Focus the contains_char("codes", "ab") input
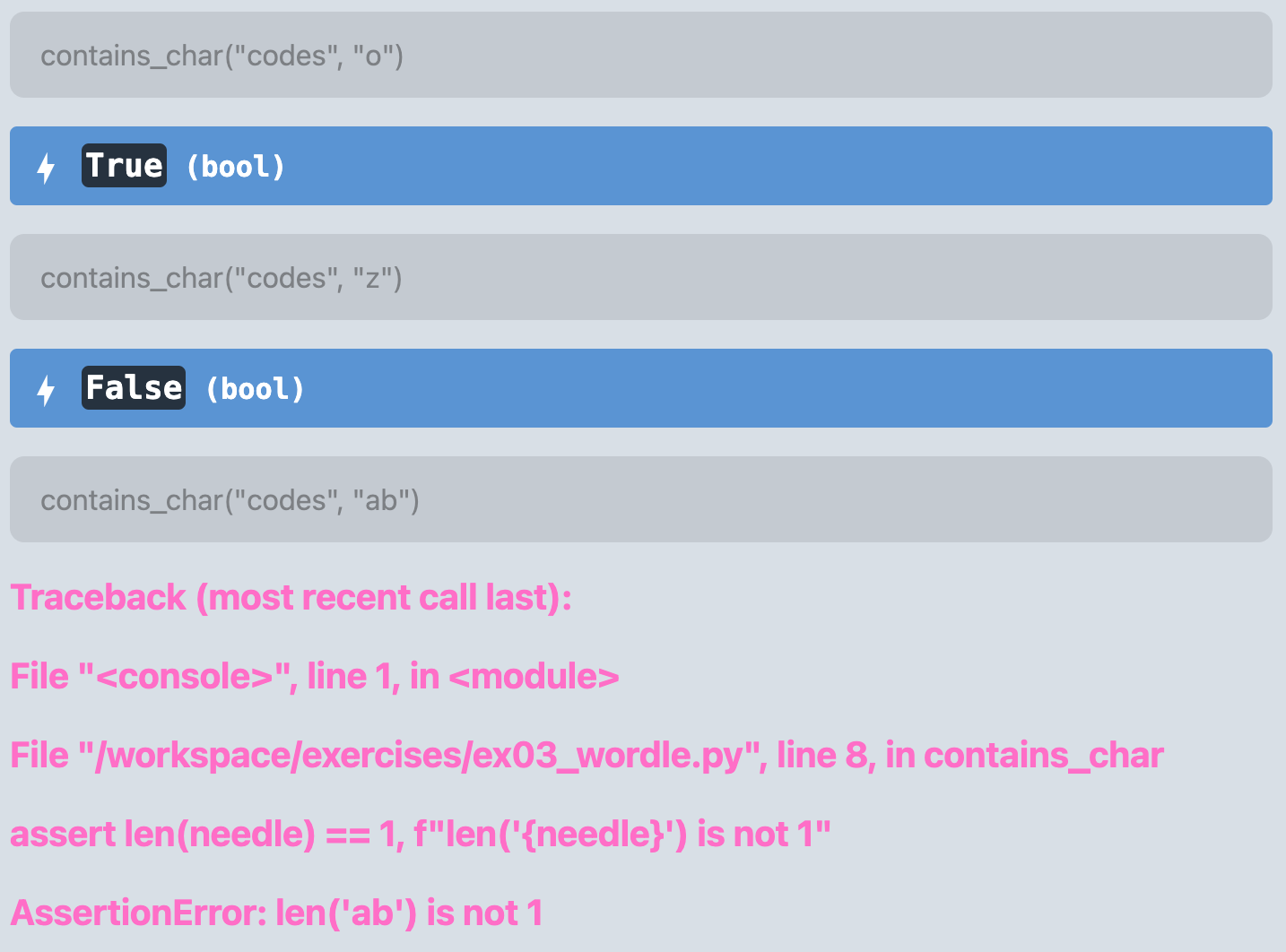This screenshot has height=952, width=1286. pos(640,500)
